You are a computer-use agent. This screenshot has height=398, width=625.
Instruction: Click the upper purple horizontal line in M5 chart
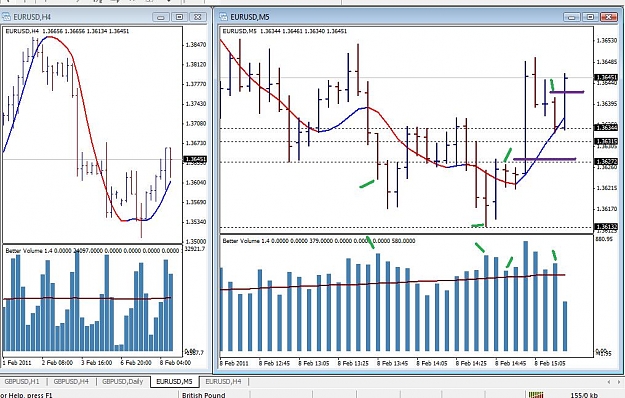pyautogui.click(x=567, y=92)
